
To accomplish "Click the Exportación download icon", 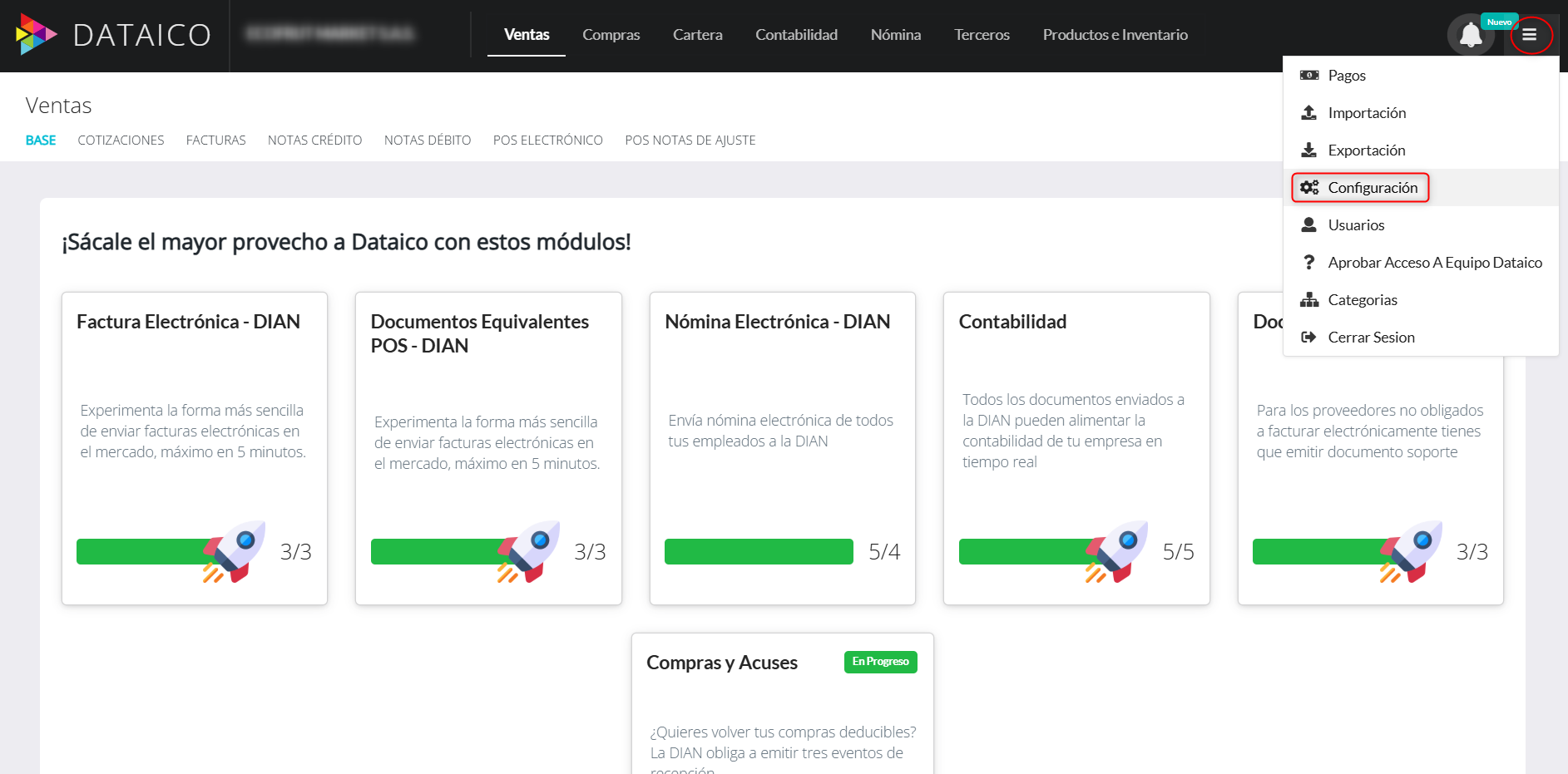I will [x=1309, y=150].
